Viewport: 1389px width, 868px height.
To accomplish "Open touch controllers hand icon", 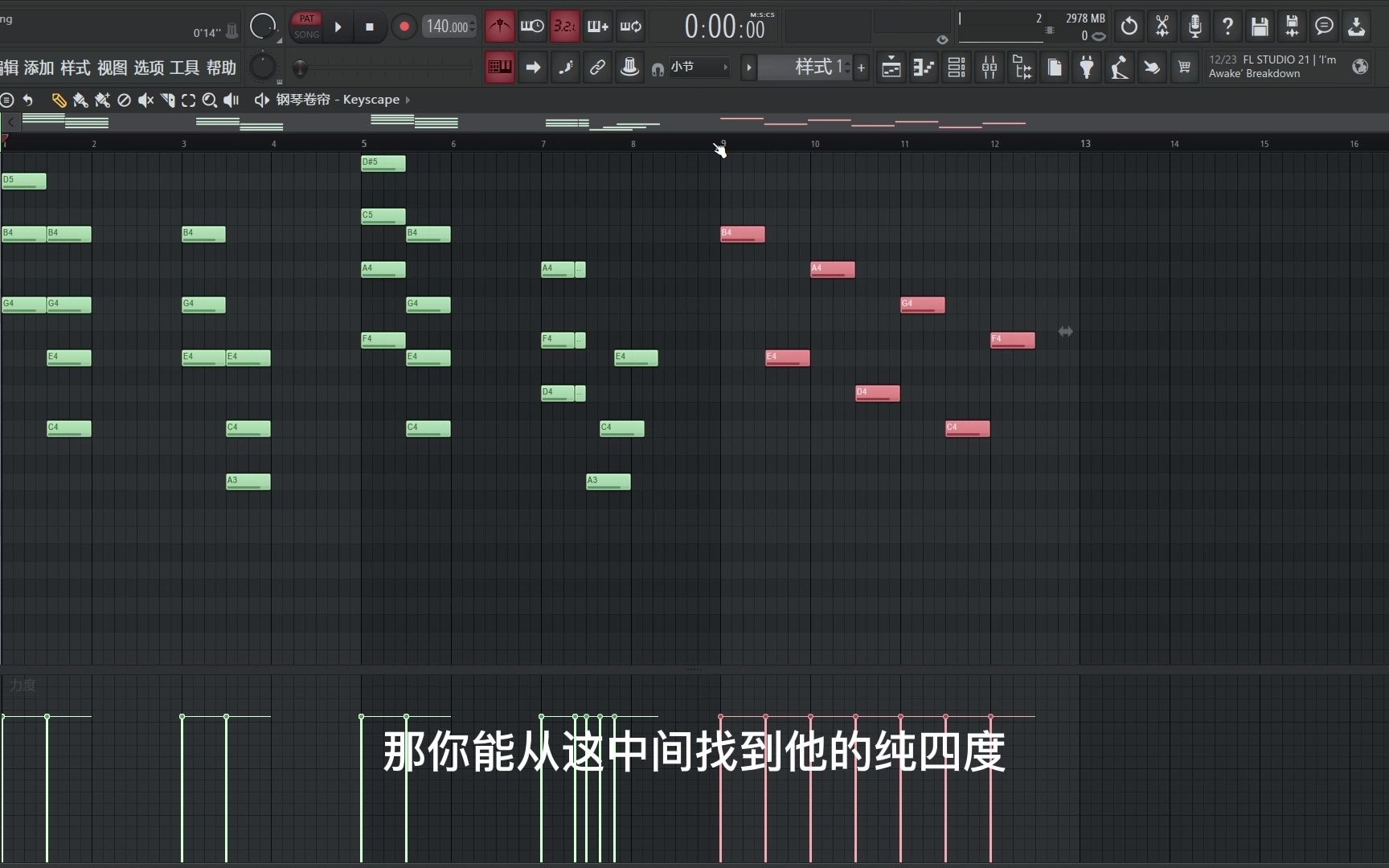I will click(1152, 68).
